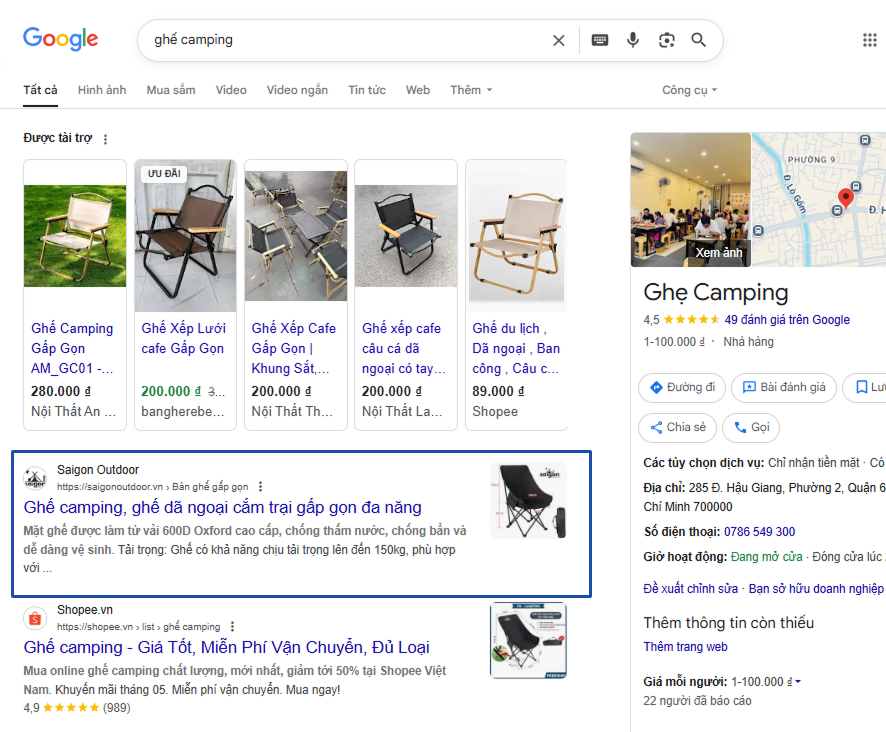This screenshot has height=732, width=886.
Task: Open the Ghế xếp cafe câu cá dã ngoại product
Action: 403,348
